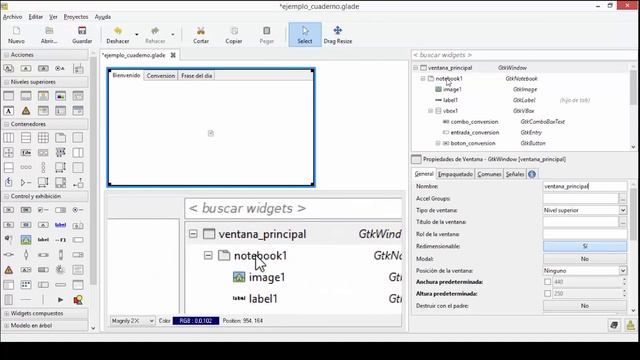Expand the Widgets compuestos section
Screen dimensions: 640x360
[45, 313]
